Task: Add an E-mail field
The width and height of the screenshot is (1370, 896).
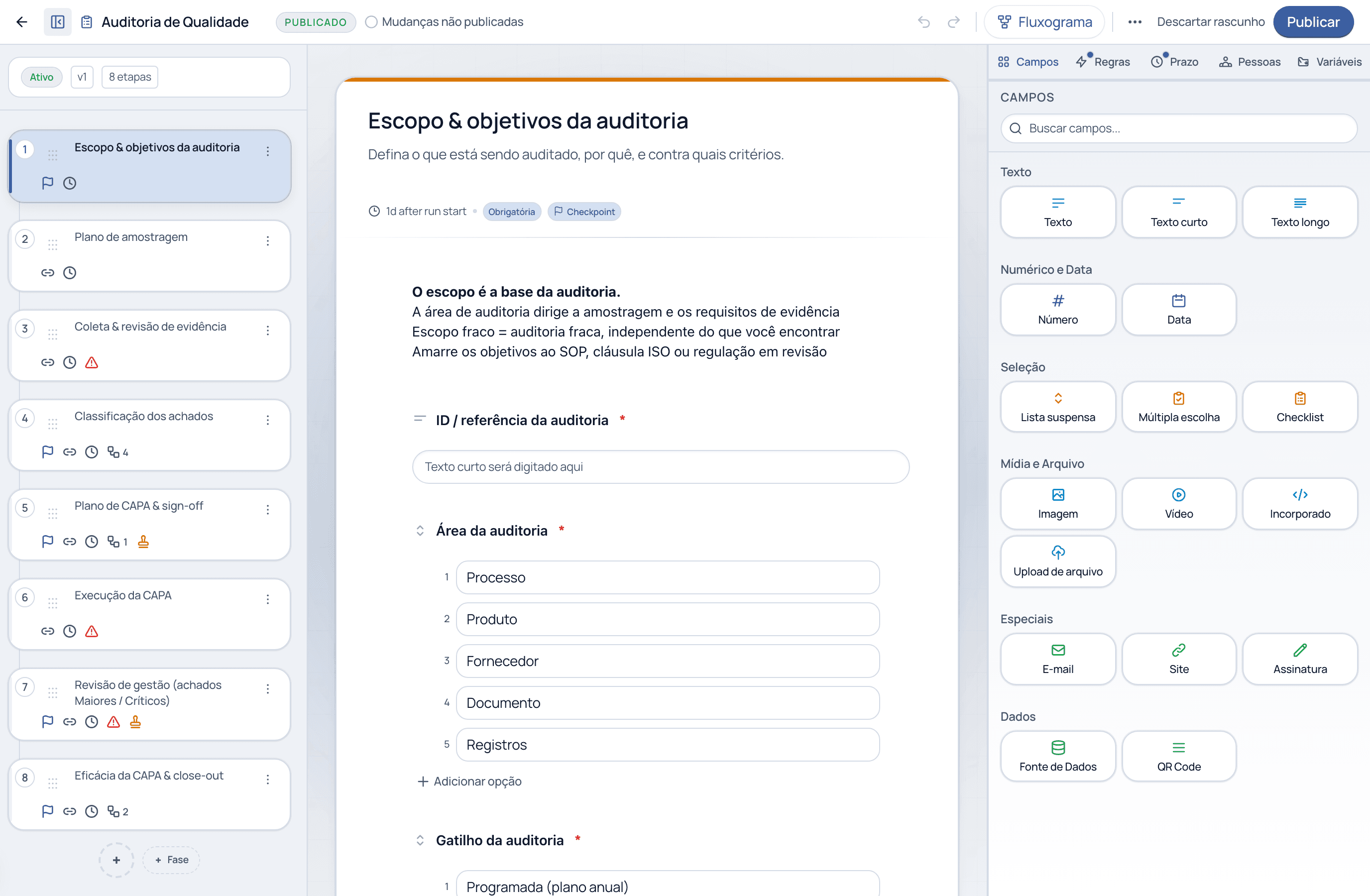Action: 1058,659
